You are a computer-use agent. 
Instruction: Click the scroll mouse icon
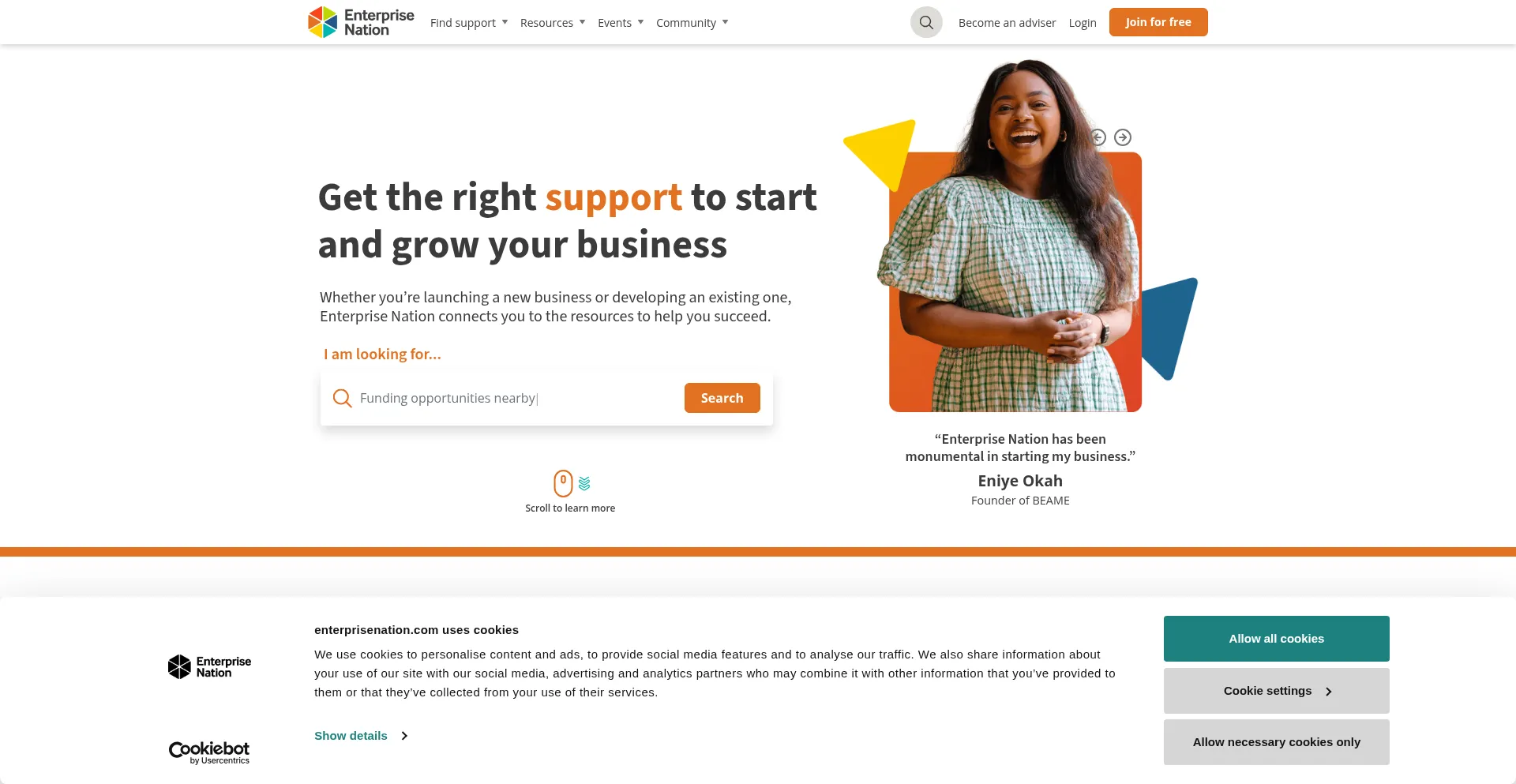coord(563,483)
